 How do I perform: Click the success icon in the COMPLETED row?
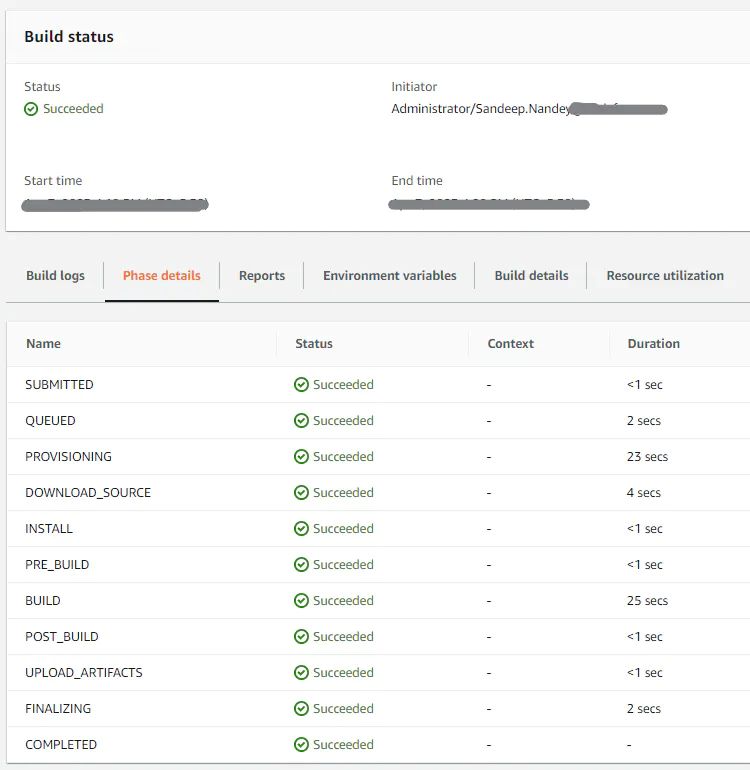301,745
